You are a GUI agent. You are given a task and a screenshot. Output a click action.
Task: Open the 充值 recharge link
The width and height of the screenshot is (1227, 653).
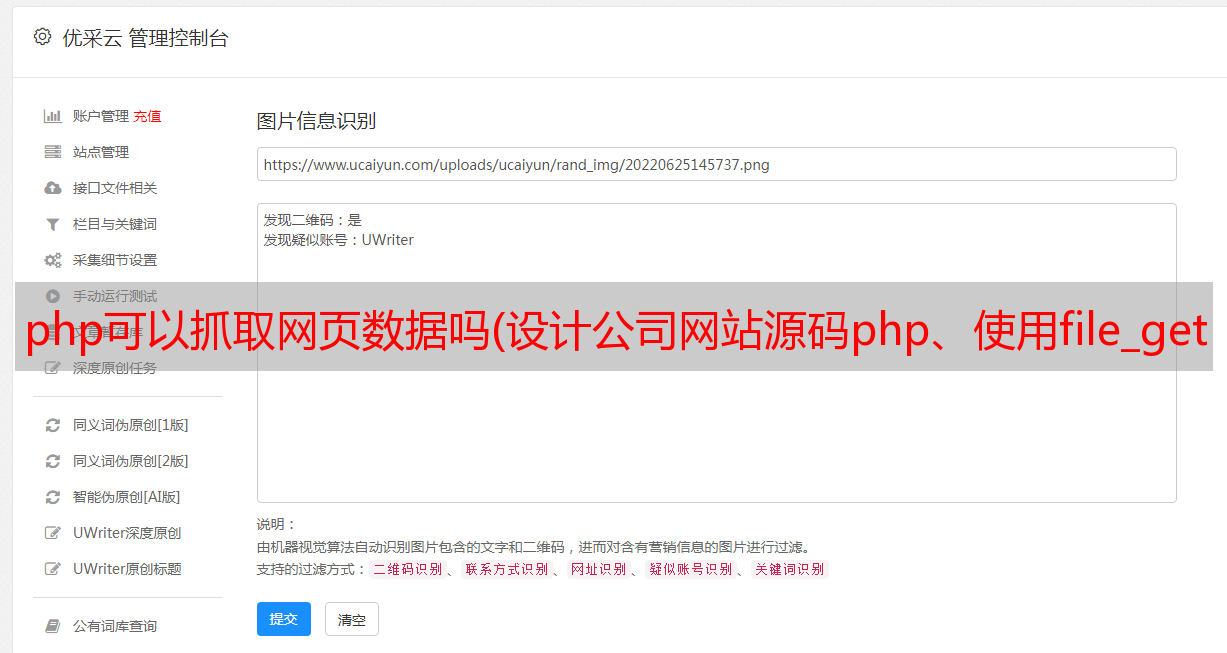pos(147,116)
